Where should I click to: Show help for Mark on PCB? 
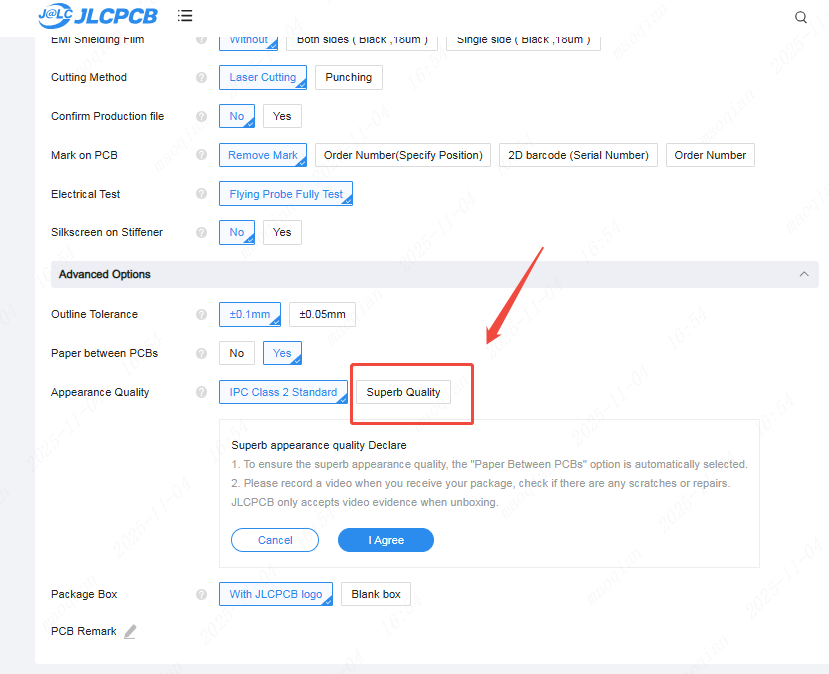tap(201, 155)
